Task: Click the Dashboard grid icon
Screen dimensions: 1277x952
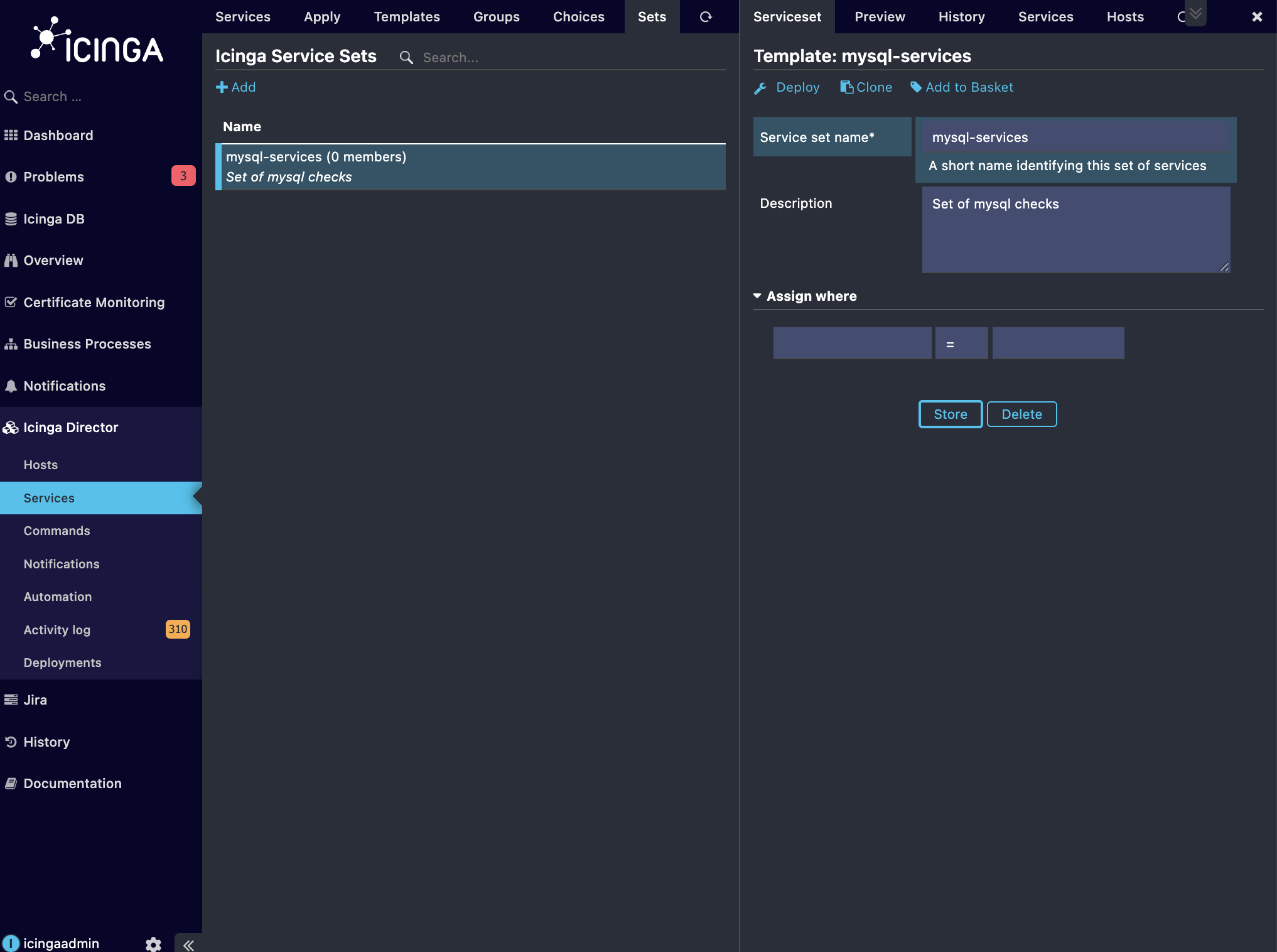Action: [x=11, y=135]
